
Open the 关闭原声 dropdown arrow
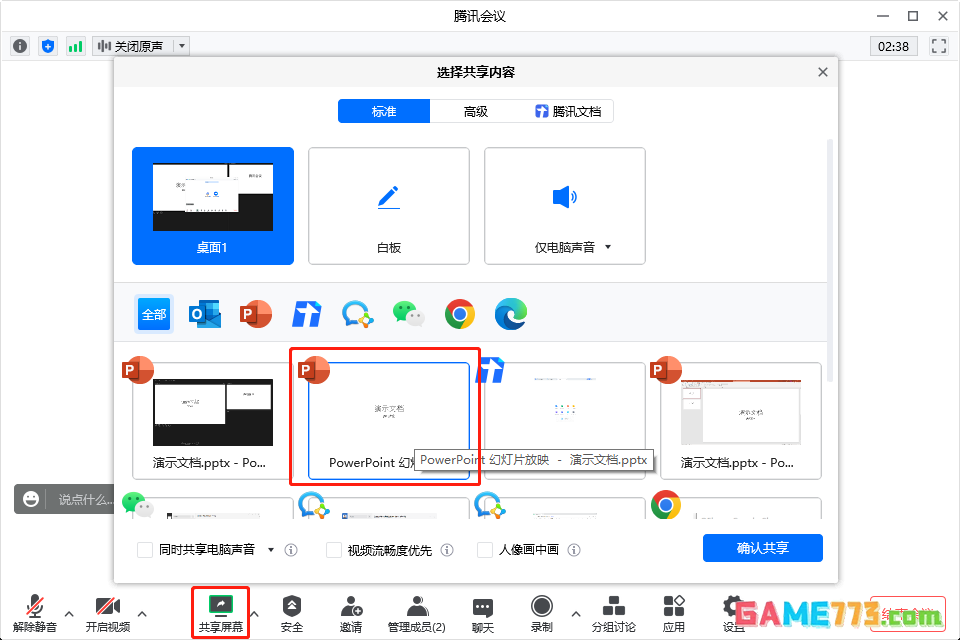pyautogui.click(x=181, y=46)
